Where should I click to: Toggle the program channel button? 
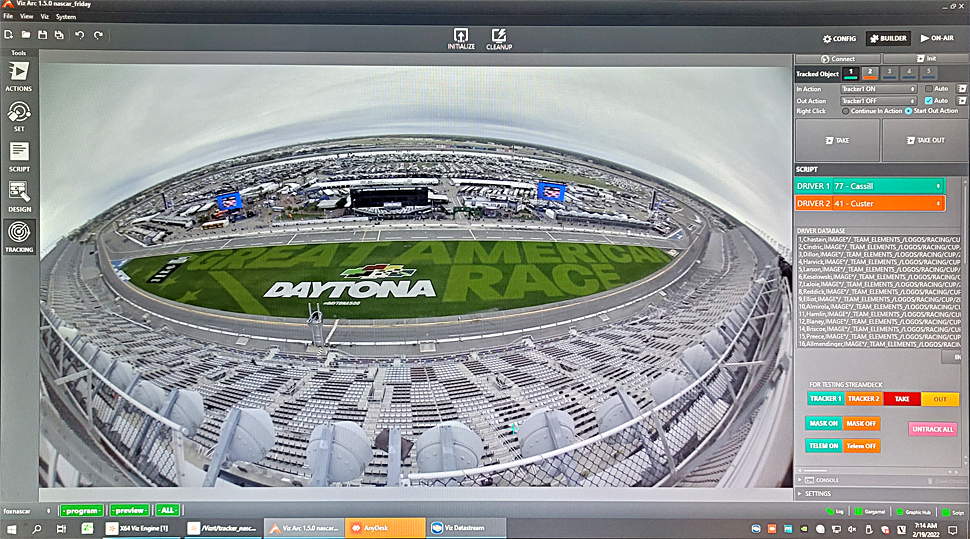[82, 511]
